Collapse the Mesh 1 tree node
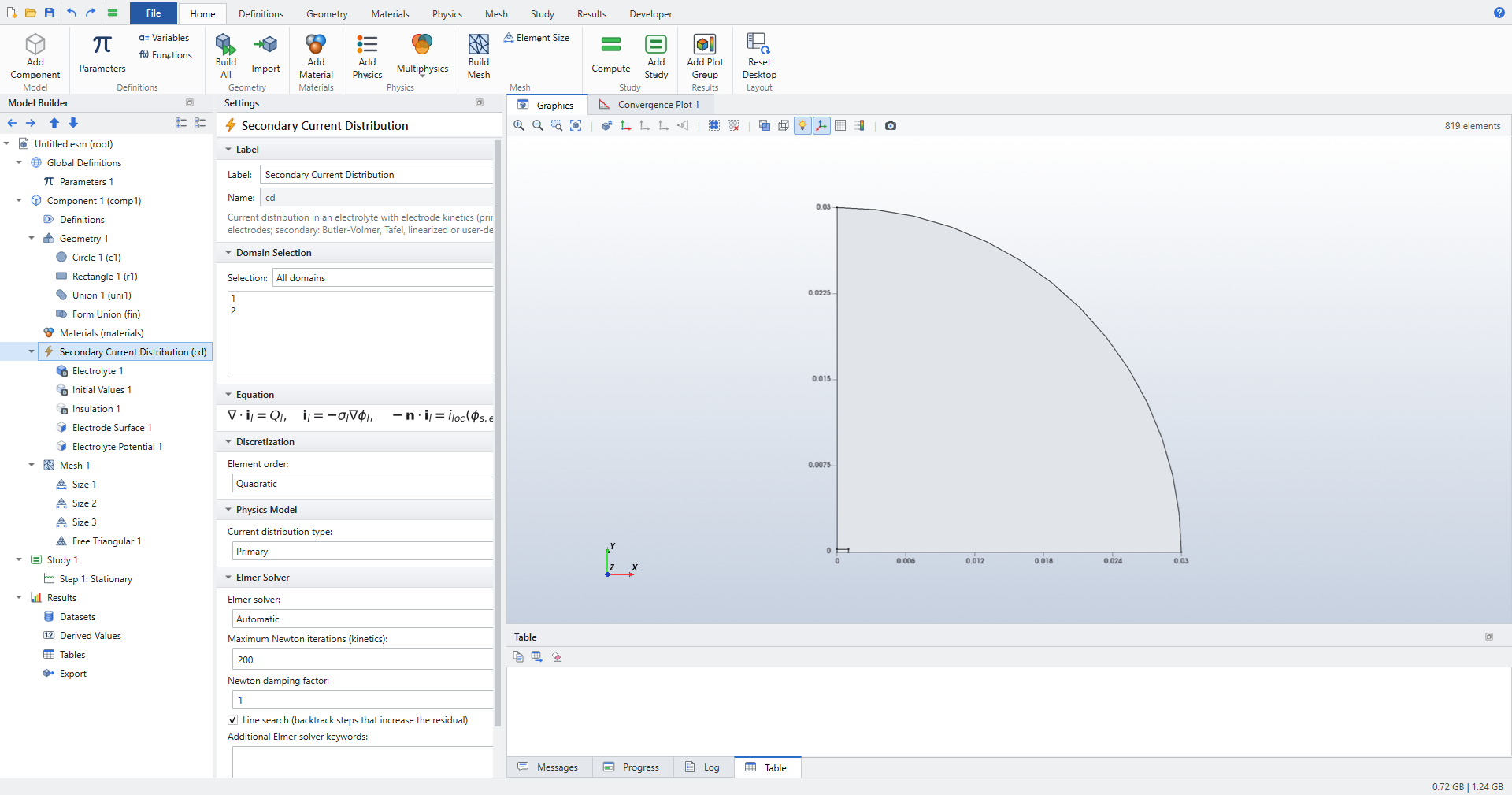The image size is (1512, 795). point(31,466)
